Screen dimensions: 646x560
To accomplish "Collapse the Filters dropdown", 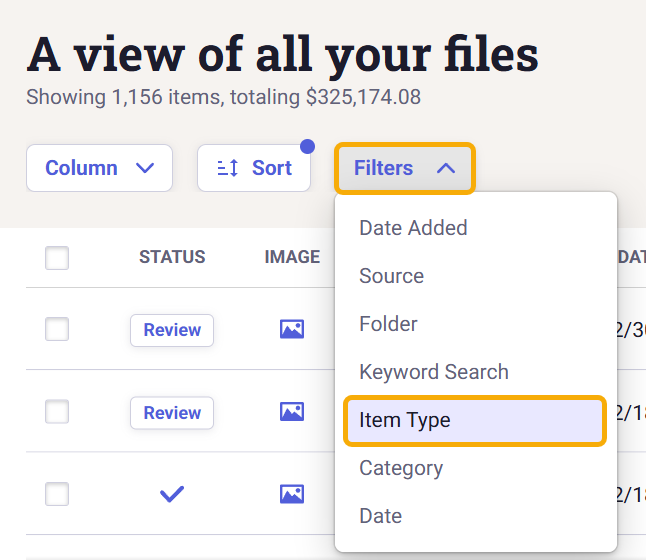I will [404, 168].
